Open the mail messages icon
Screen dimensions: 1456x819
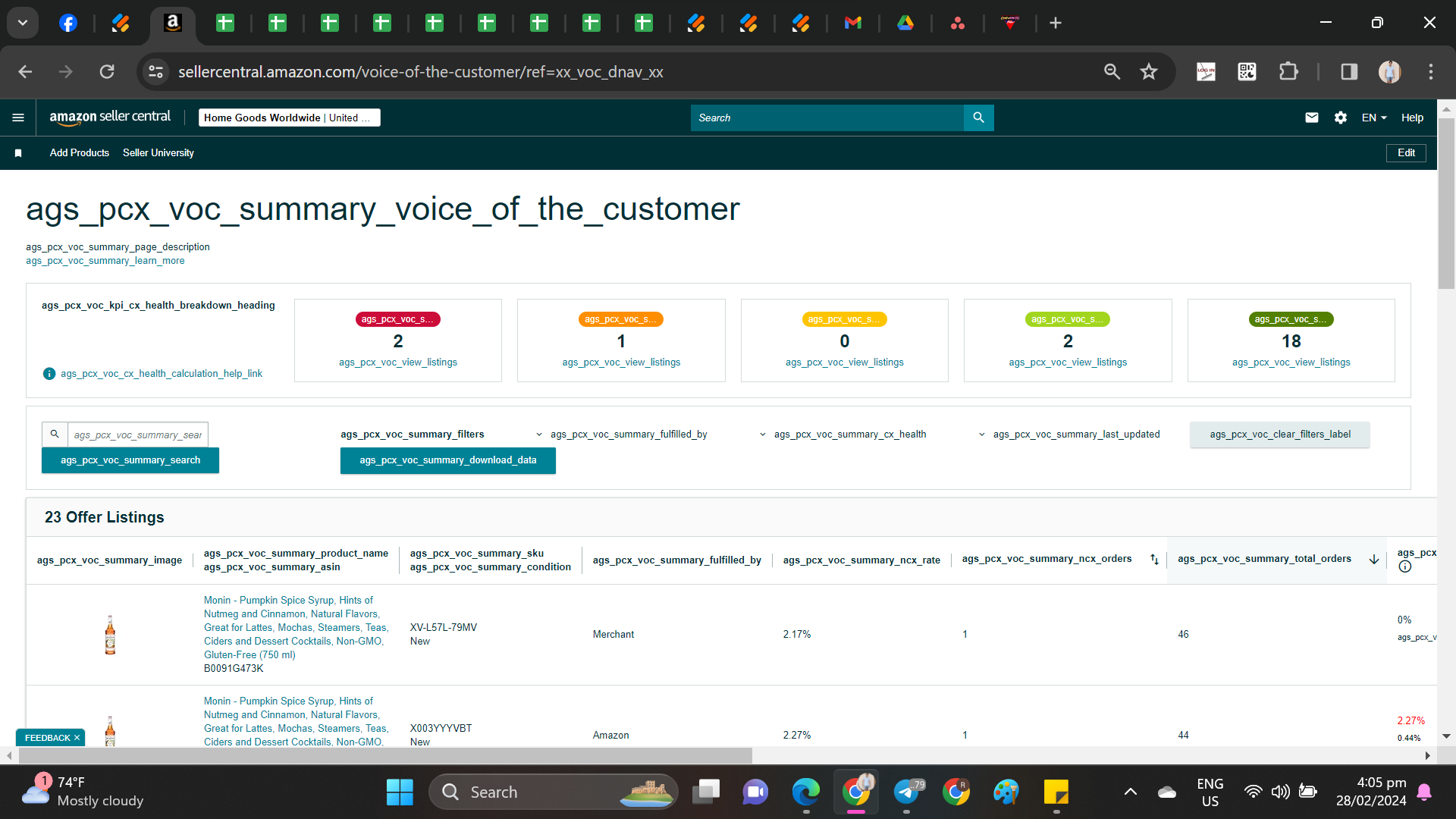(x=1311, y=118)
